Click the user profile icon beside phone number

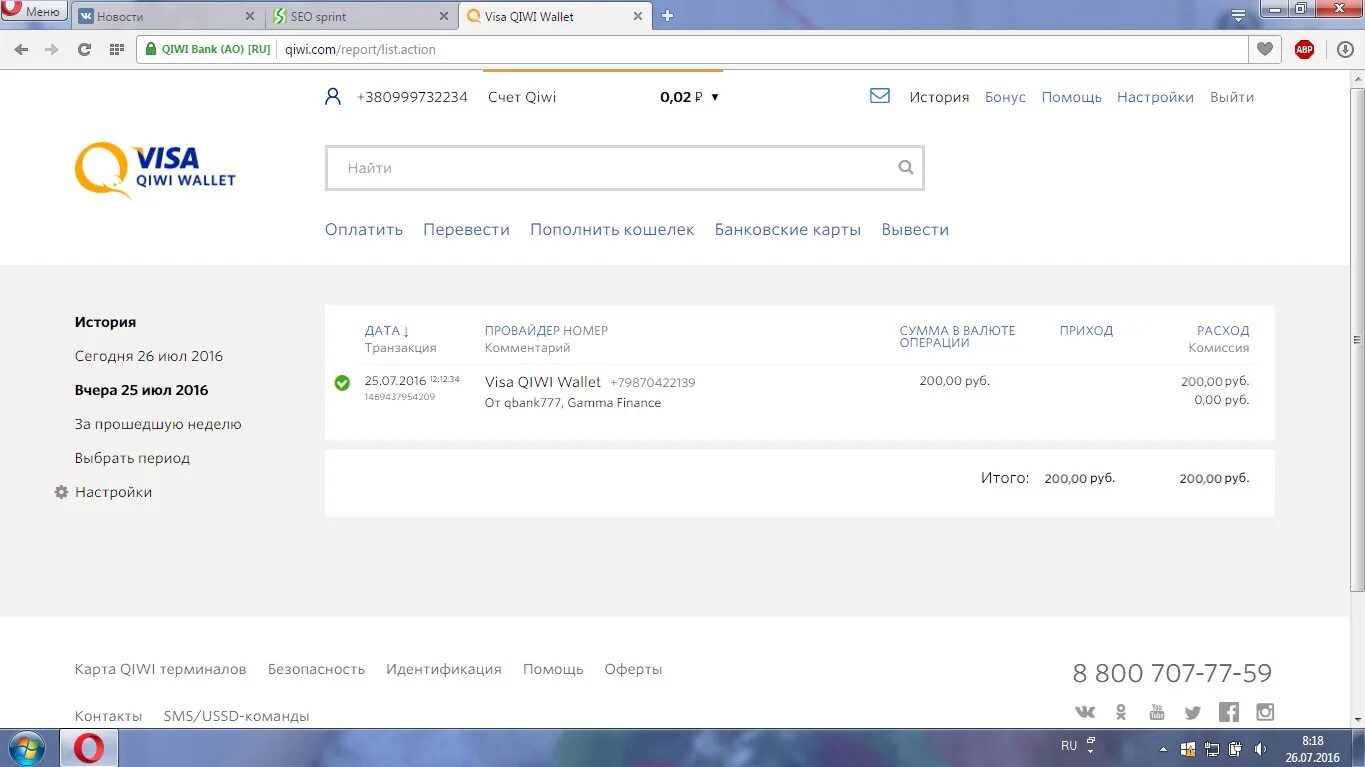coord(333,97)
